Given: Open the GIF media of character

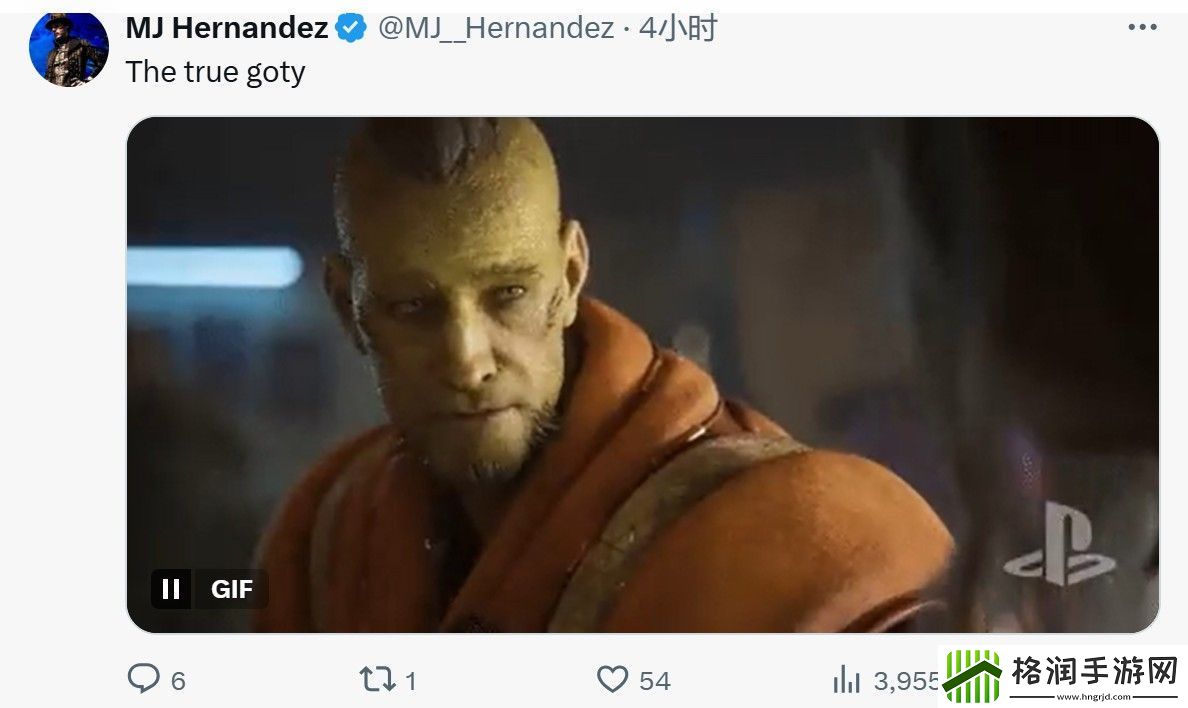Looking at the screenshot, I should [x=642, y=374].
